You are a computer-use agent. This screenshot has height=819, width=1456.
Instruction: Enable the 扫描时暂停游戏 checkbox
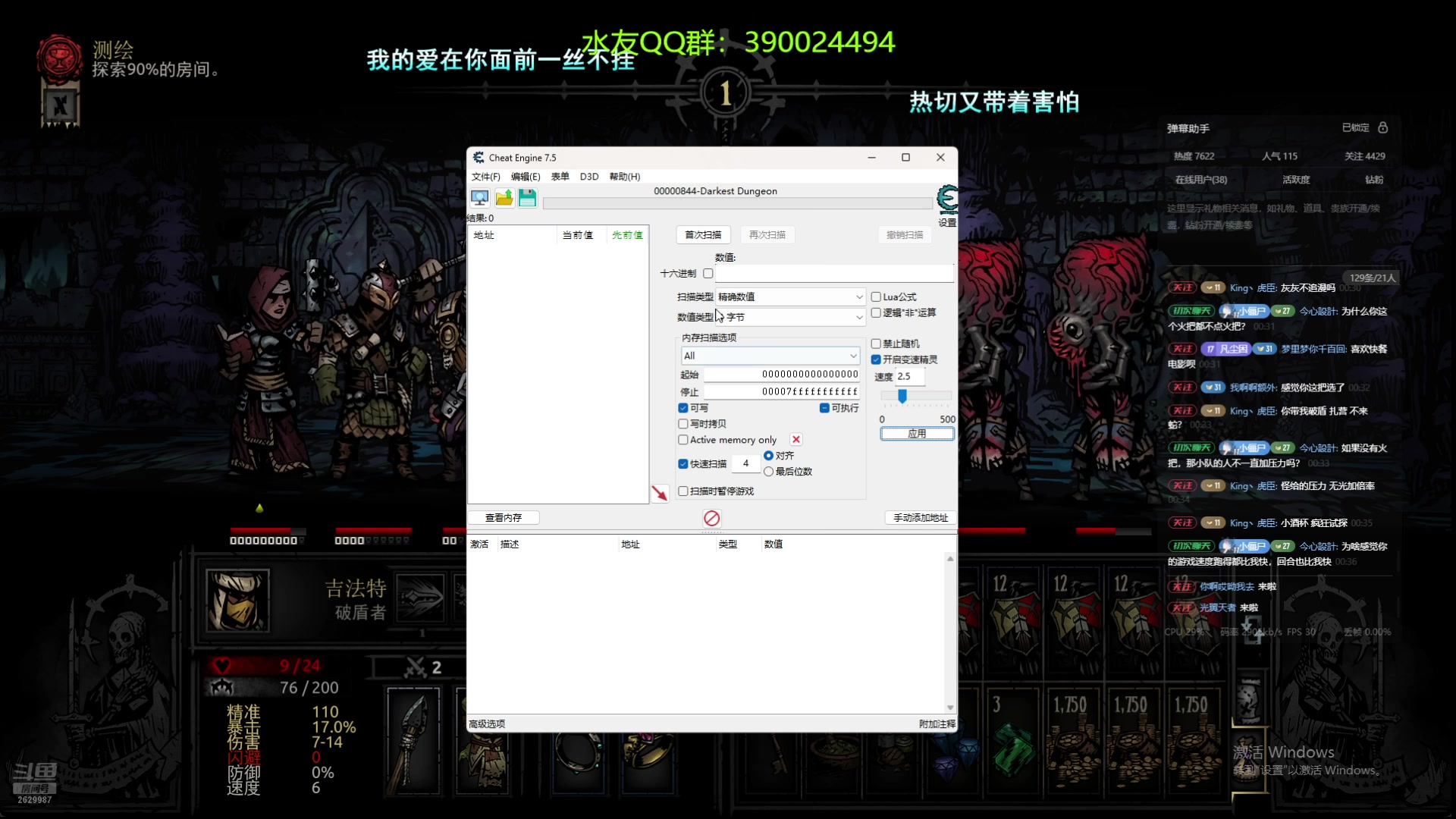pyautogui.click(x=683, y=491)
